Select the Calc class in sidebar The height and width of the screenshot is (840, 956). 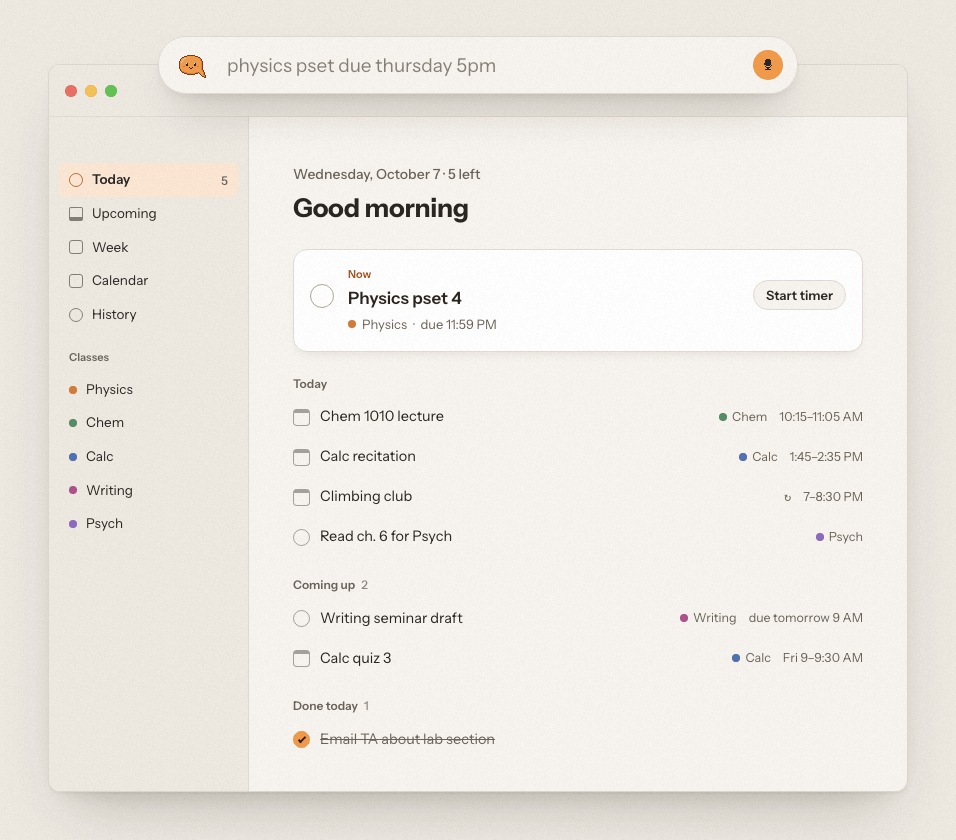click(148, 457)
